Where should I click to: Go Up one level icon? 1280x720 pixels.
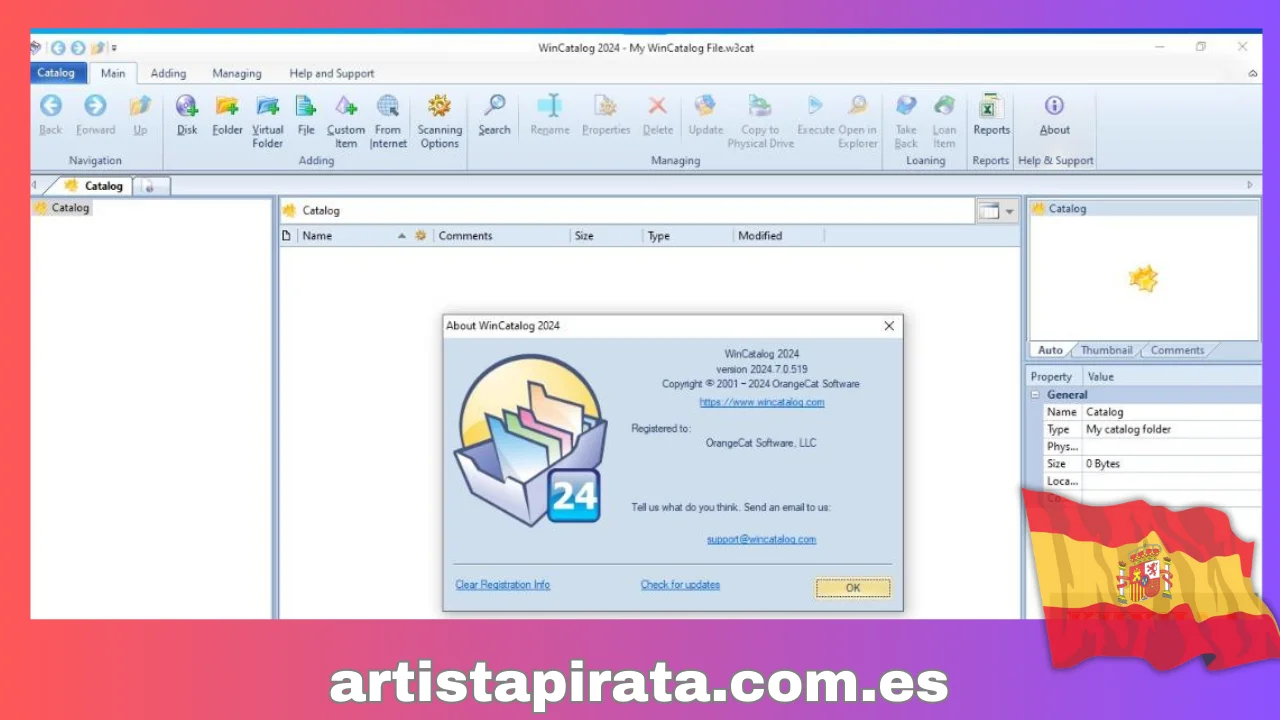[140, 115]
